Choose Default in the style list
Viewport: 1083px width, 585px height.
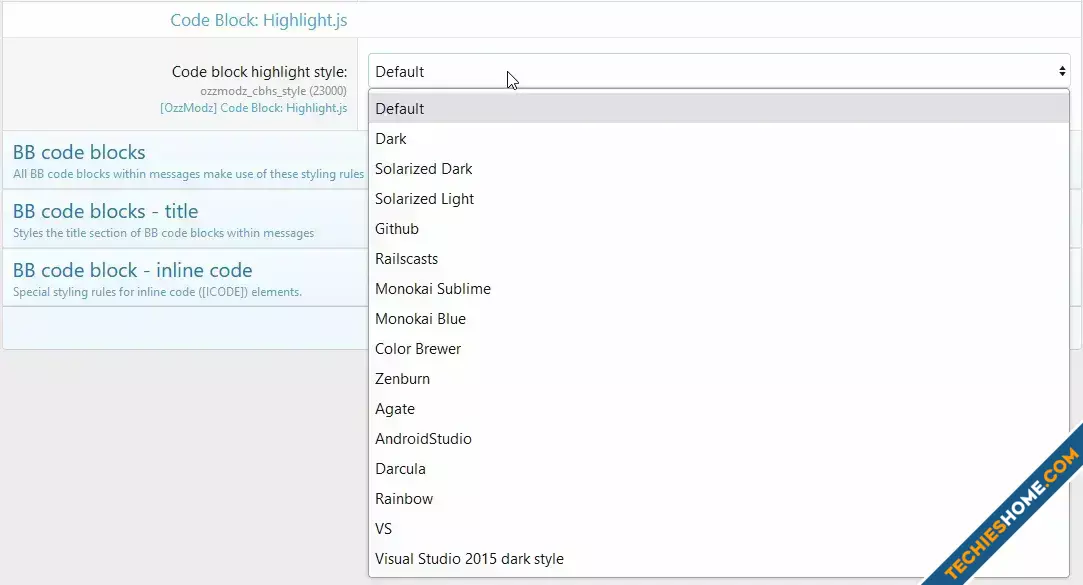click(719, 108)
